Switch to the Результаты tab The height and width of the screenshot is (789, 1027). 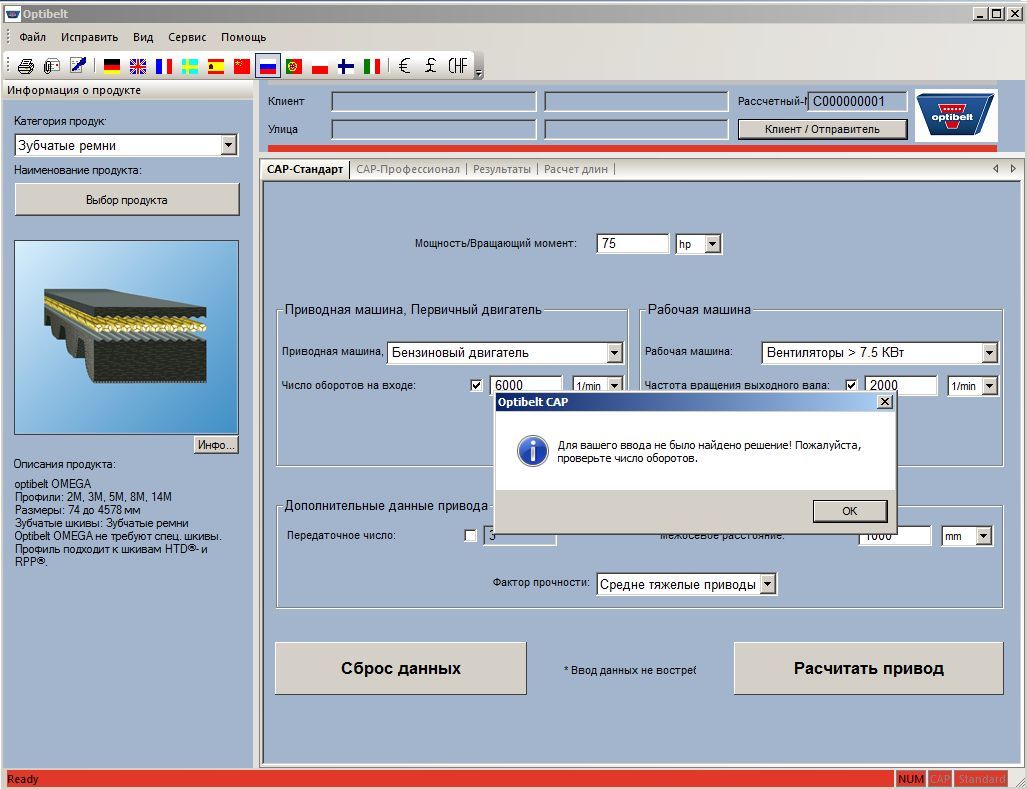[x=501, y=169]
